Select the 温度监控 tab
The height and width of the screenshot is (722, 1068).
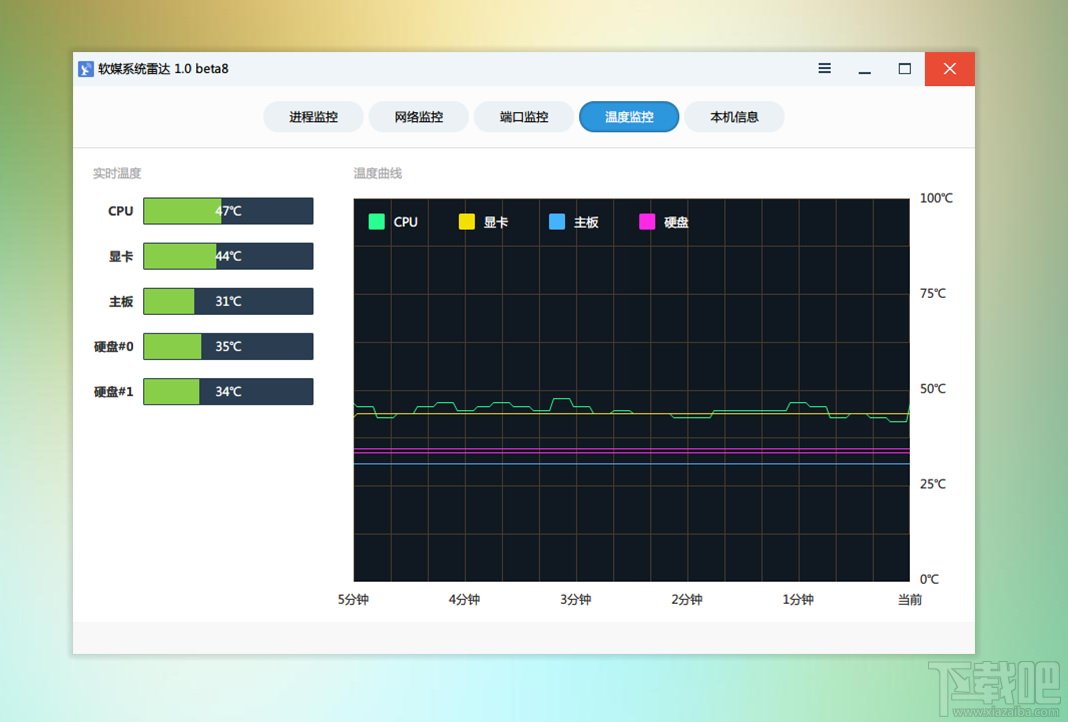click(629, 116)
